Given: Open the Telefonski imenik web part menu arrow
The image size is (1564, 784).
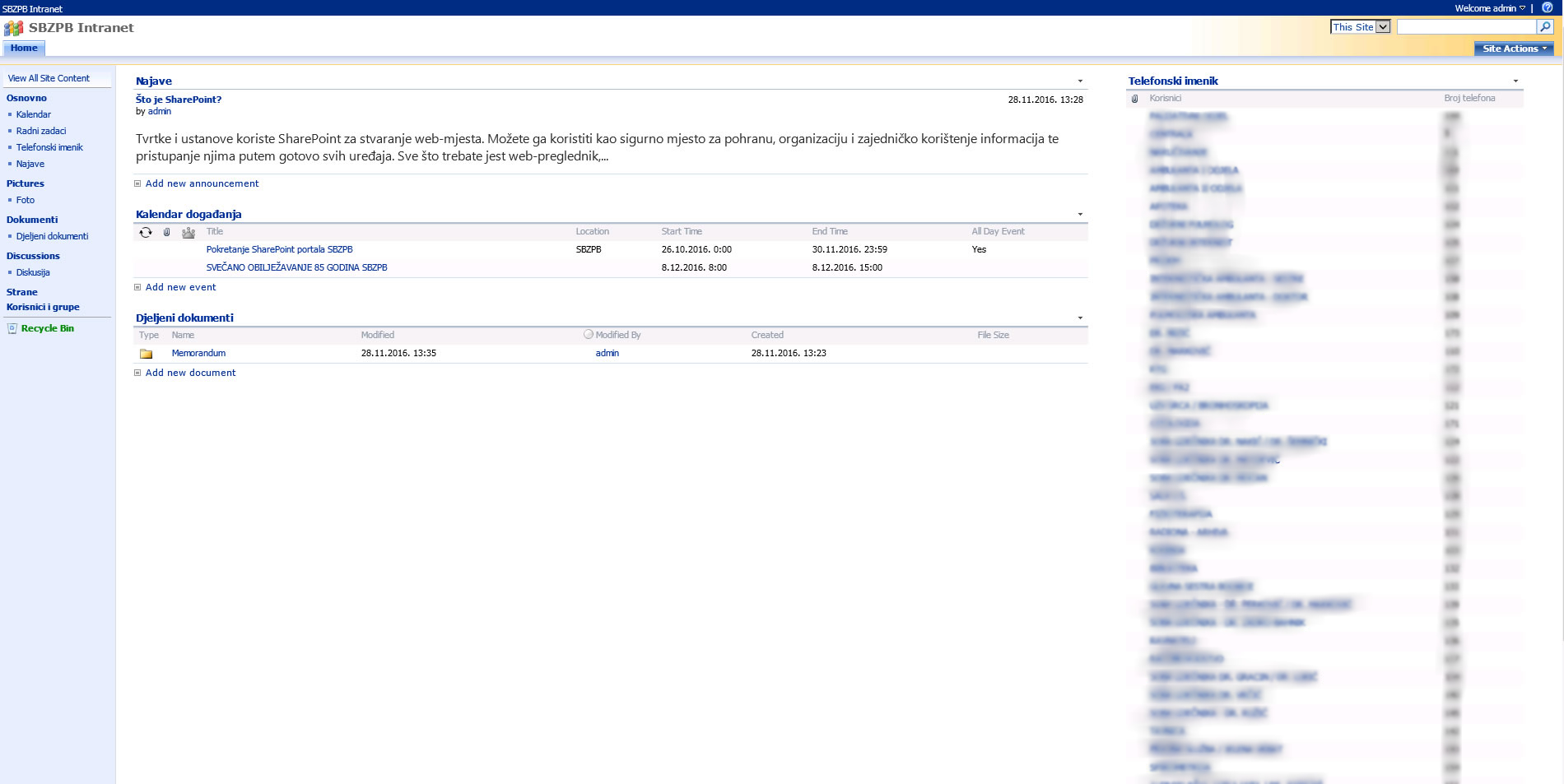Looking at the screenshot, I should (x=1515, y=81).
